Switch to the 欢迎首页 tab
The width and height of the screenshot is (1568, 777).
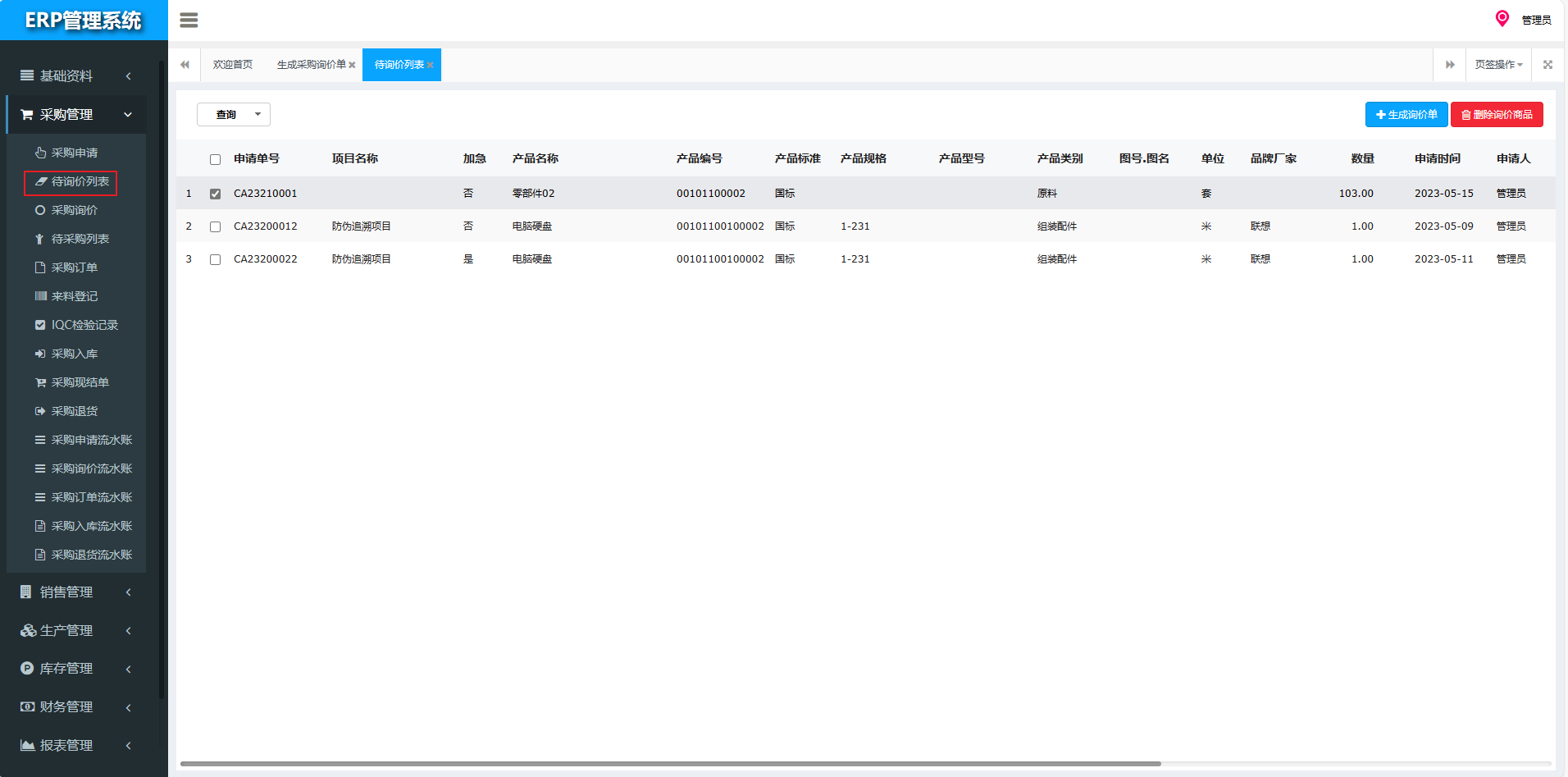(x=233, y=65)
